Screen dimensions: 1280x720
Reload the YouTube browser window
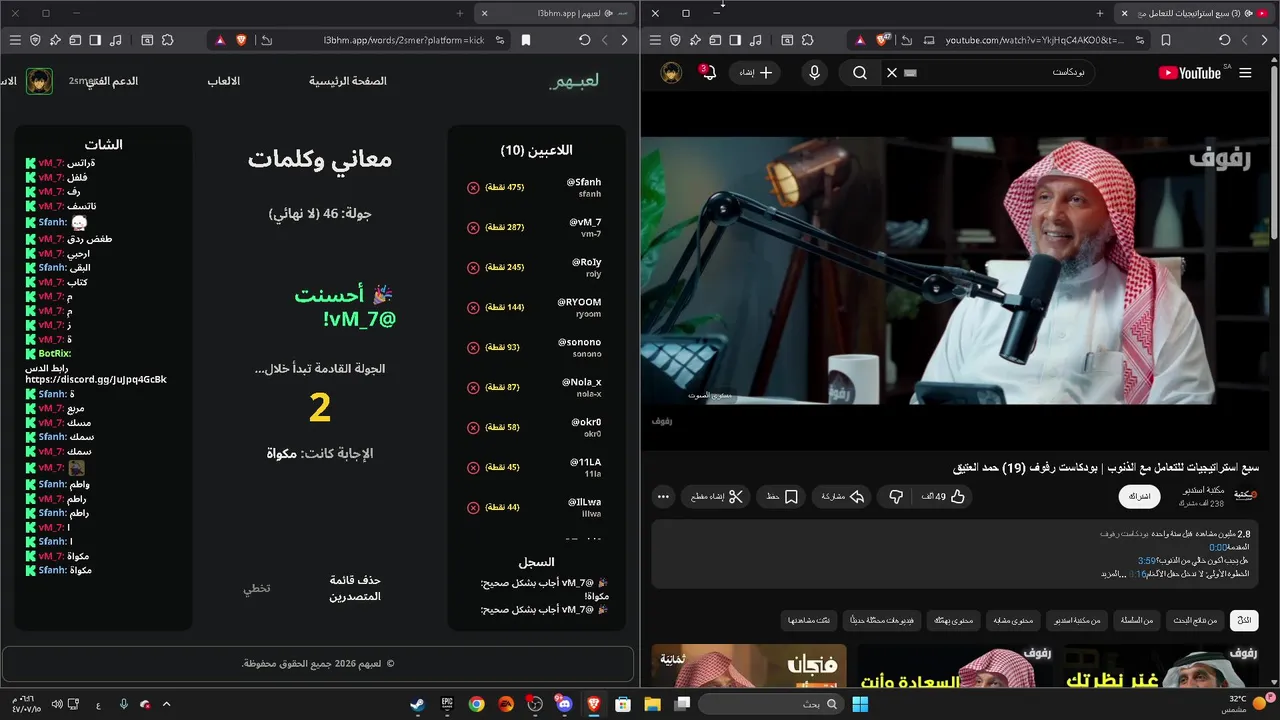pos(1224,40)
